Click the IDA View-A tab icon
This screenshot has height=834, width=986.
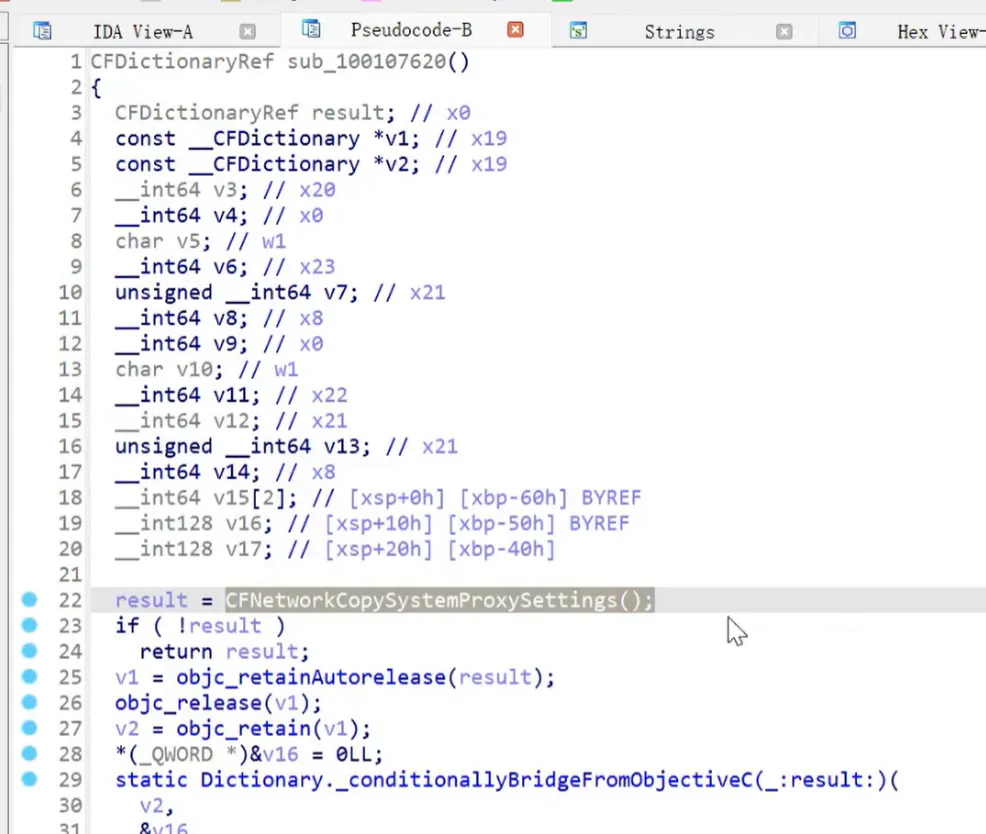click(x=42, y=31)
